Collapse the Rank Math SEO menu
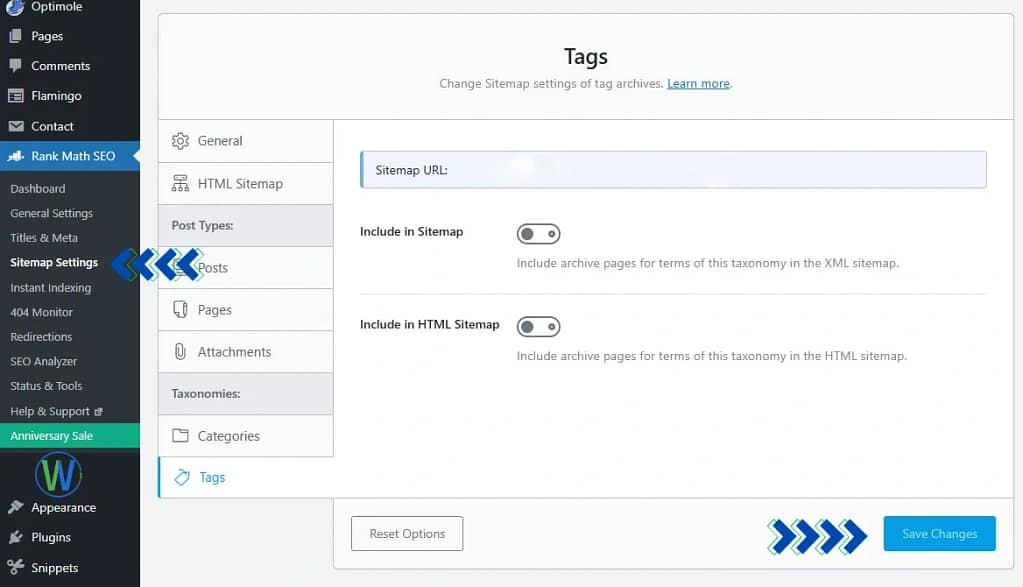 point(72,156)
